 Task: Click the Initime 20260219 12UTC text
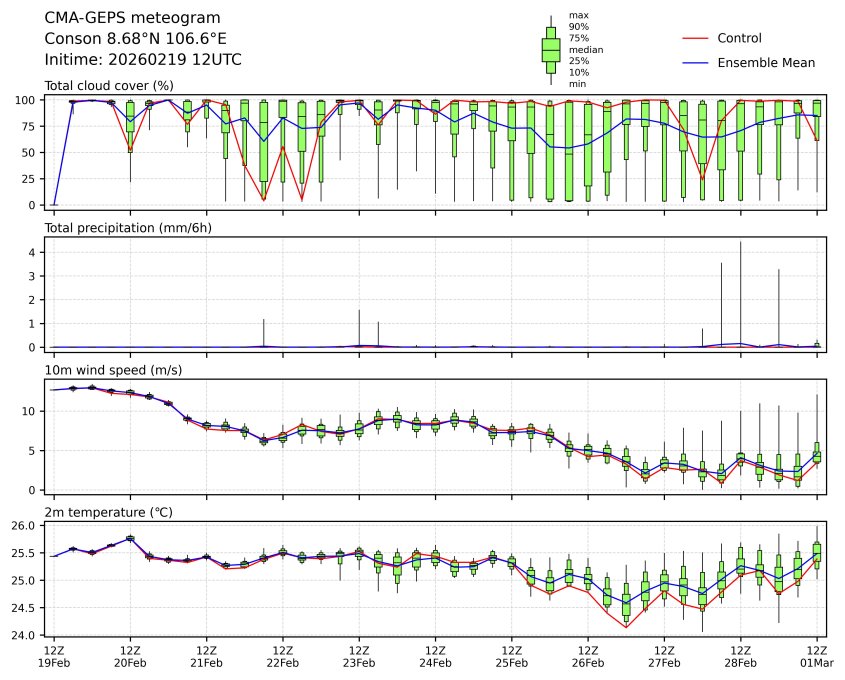coord(143,60)
